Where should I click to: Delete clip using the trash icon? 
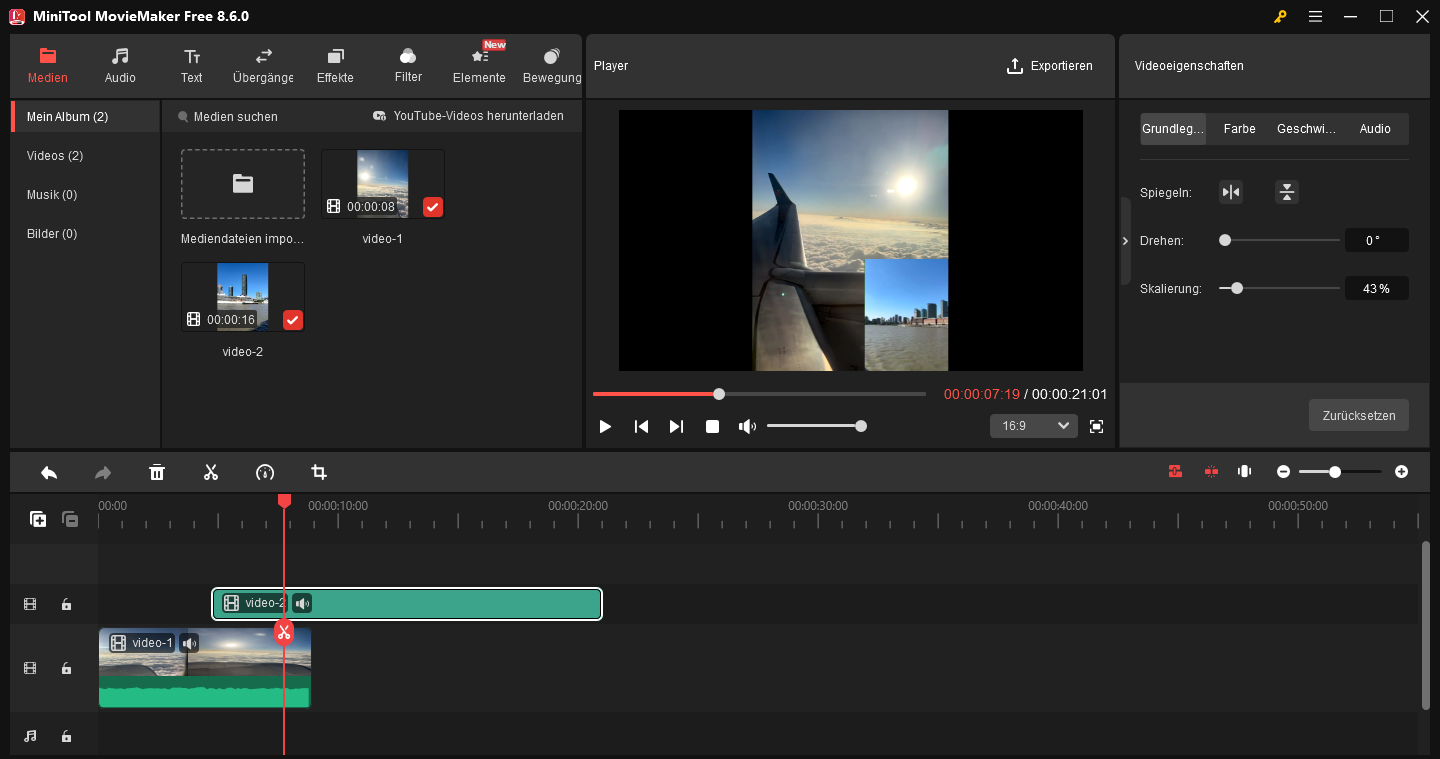(157, 471)
